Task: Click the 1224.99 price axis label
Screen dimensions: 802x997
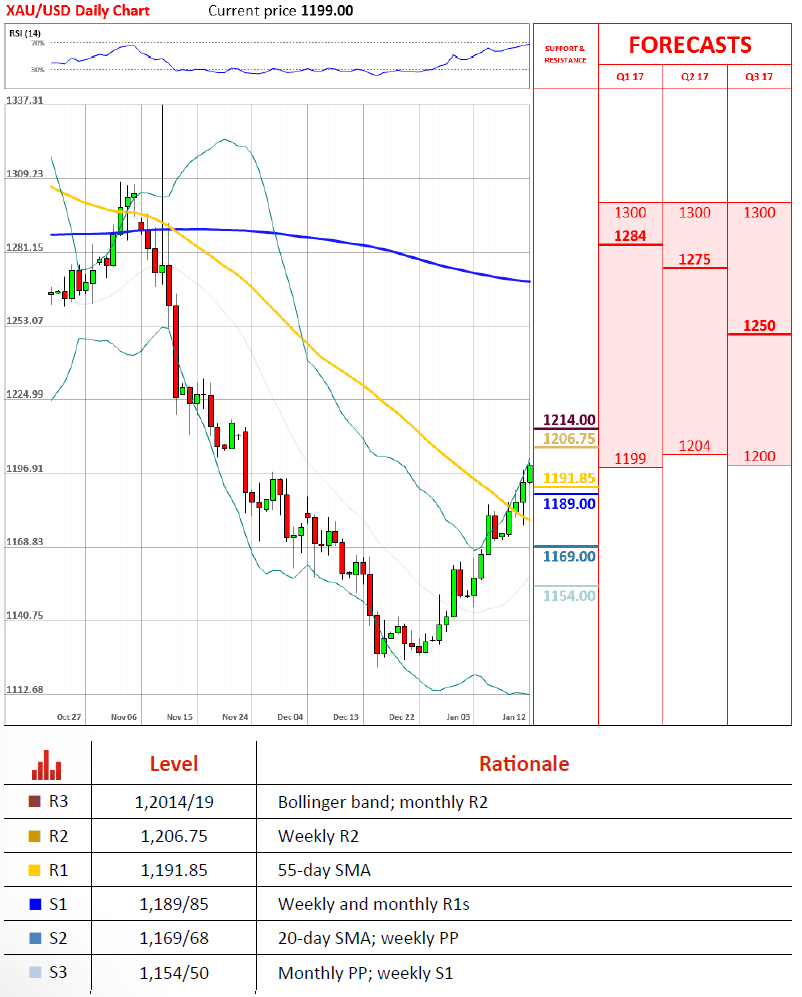Action: 25,394
